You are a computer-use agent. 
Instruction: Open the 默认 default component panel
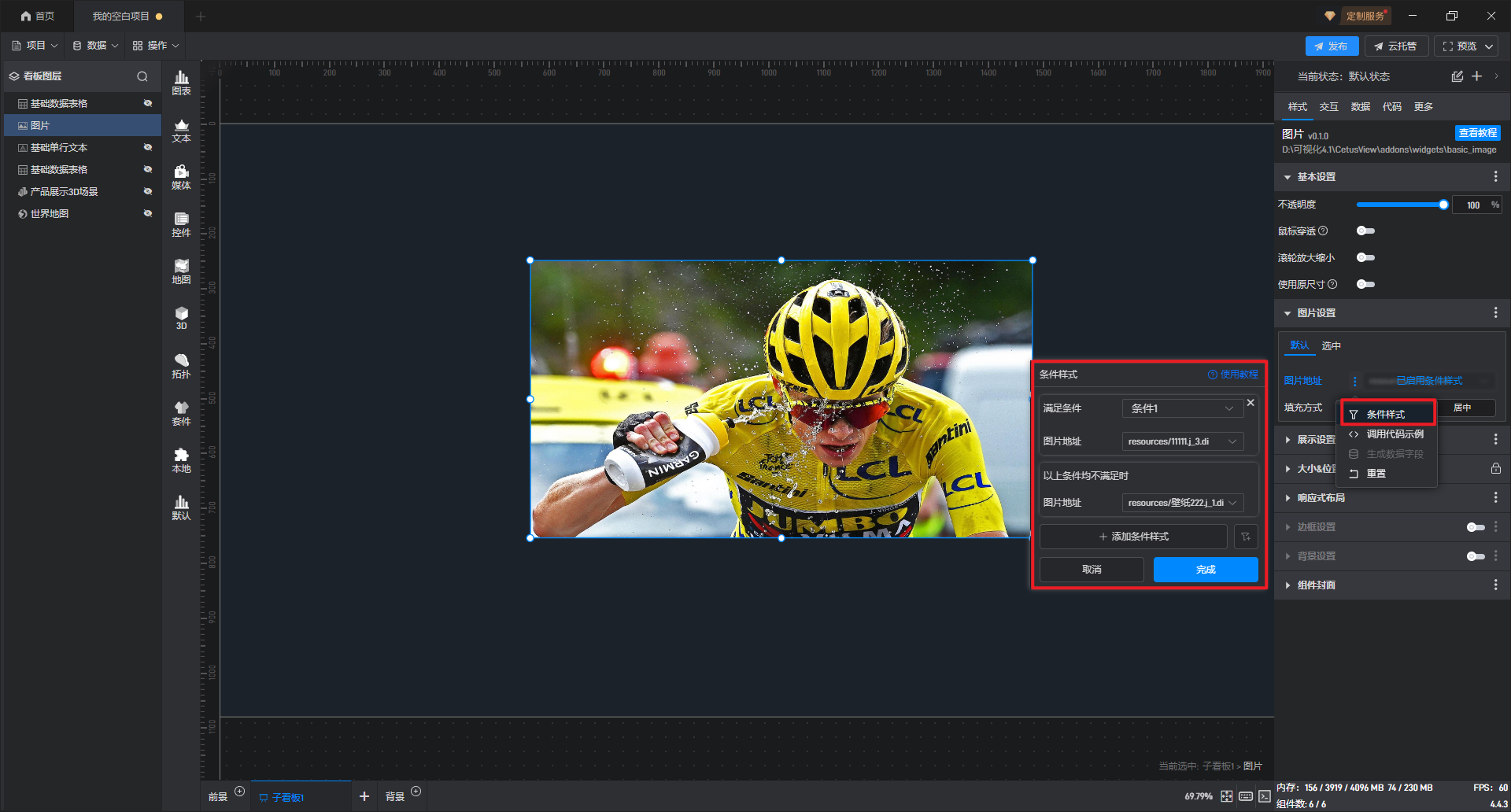coord(181,507)
